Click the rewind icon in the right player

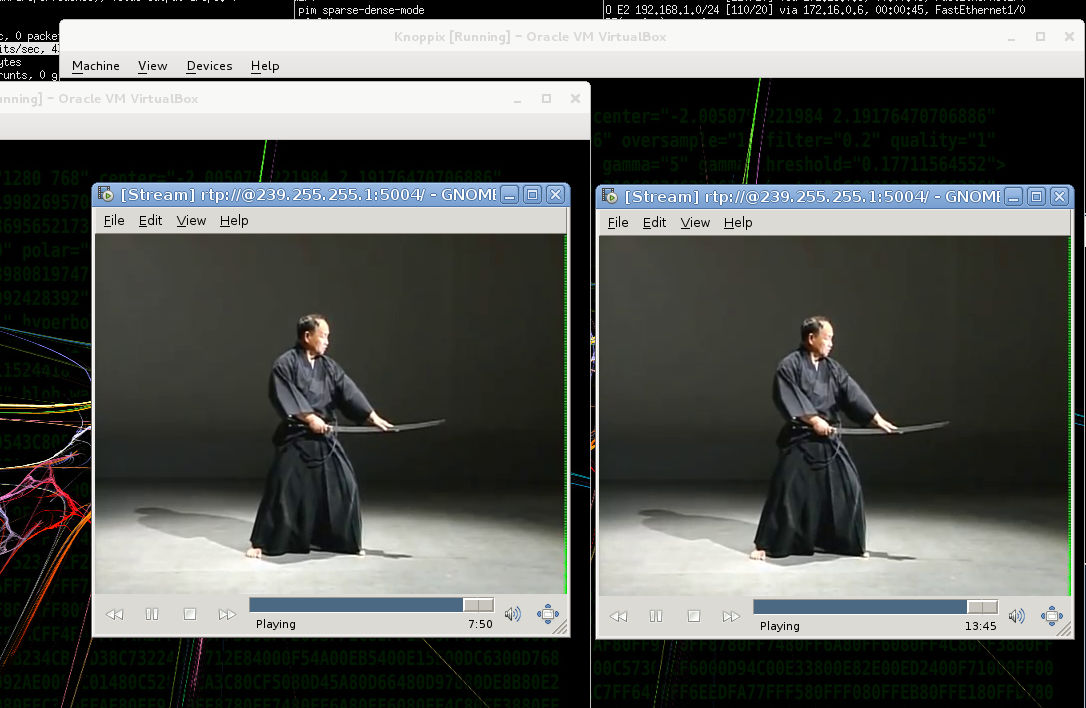pos(618,616)
